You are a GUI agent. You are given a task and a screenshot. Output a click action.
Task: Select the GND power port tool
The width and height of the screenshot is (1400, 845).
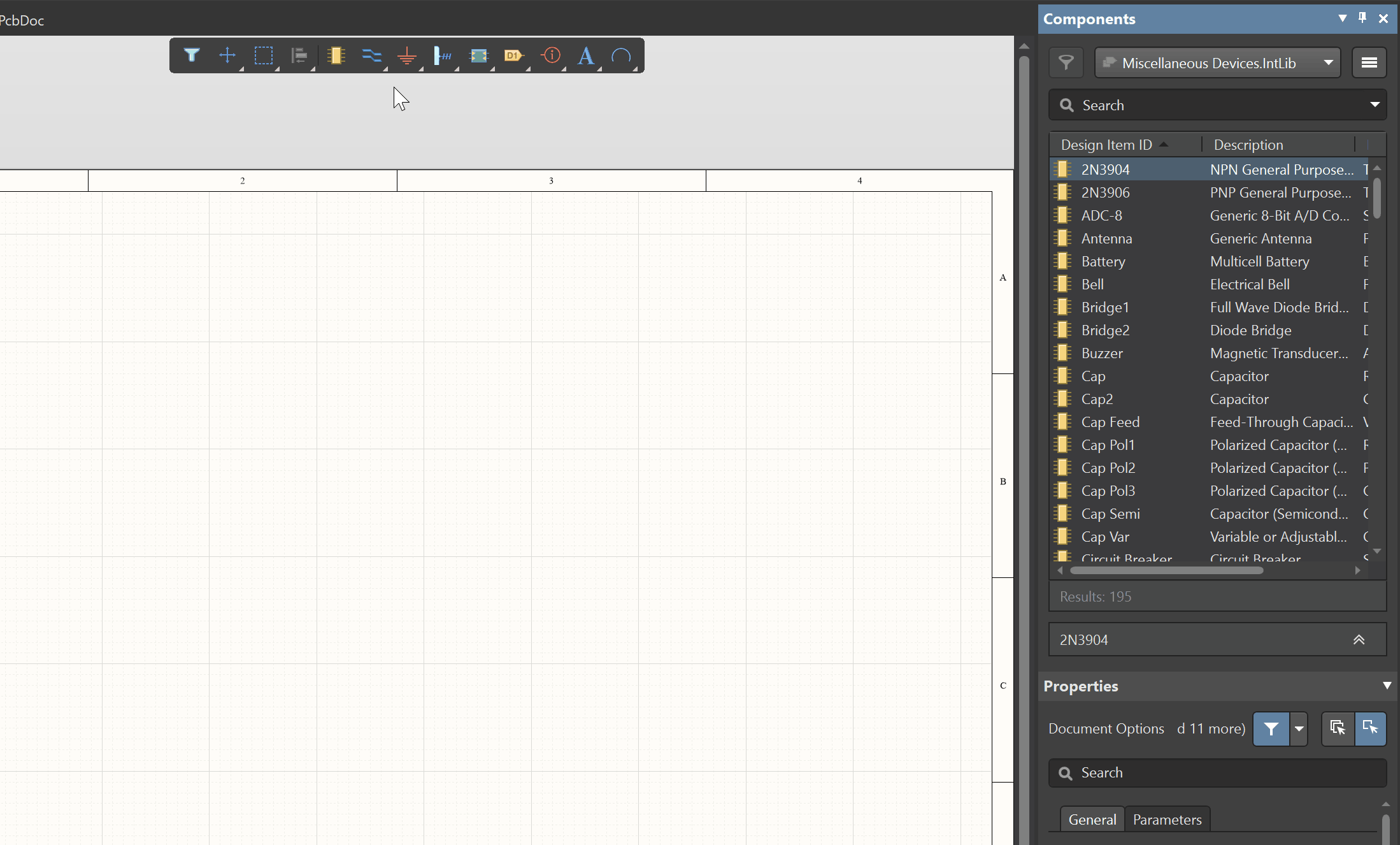coord(406,56)
